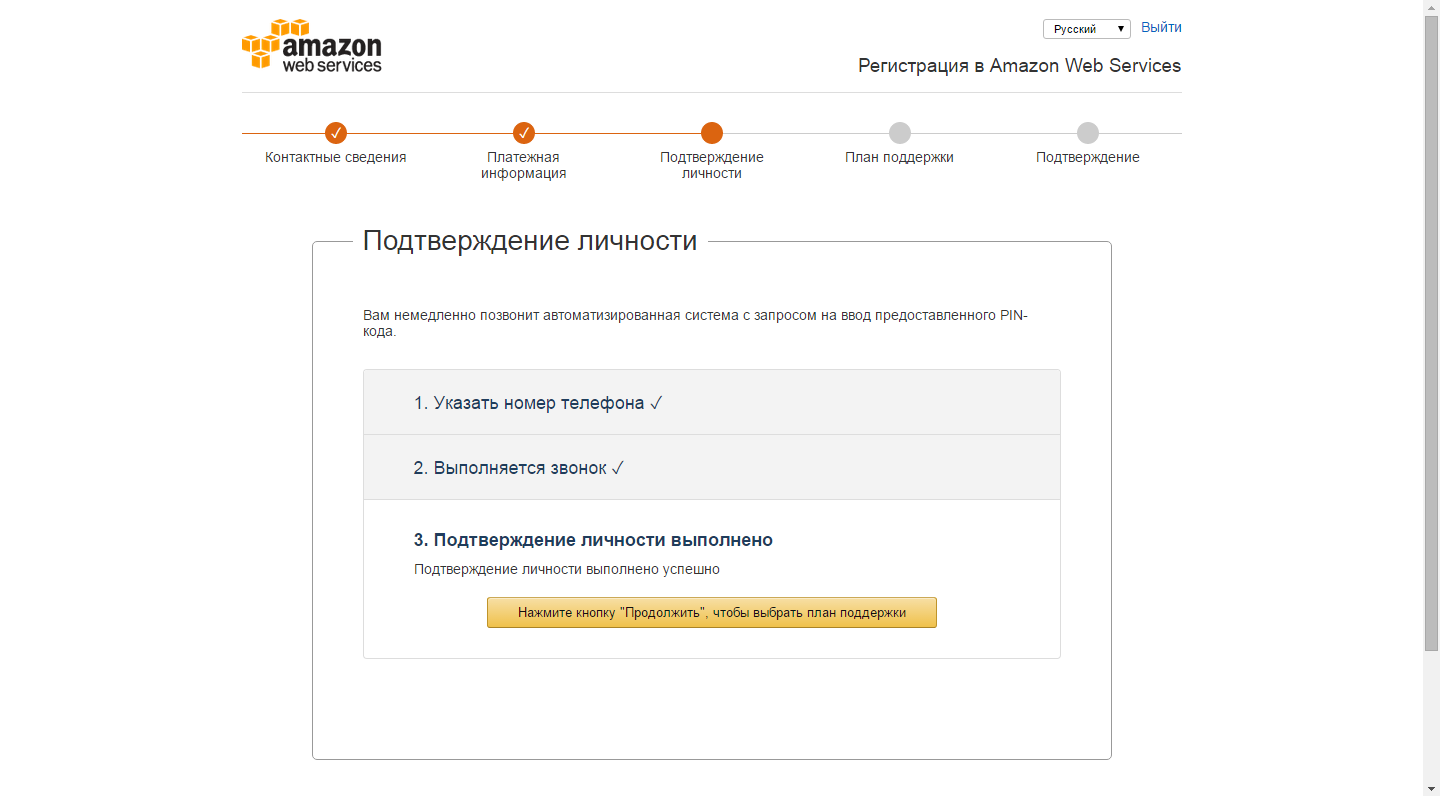
Task: Click the Amazon Web Services logo
Action: point(312,46)
